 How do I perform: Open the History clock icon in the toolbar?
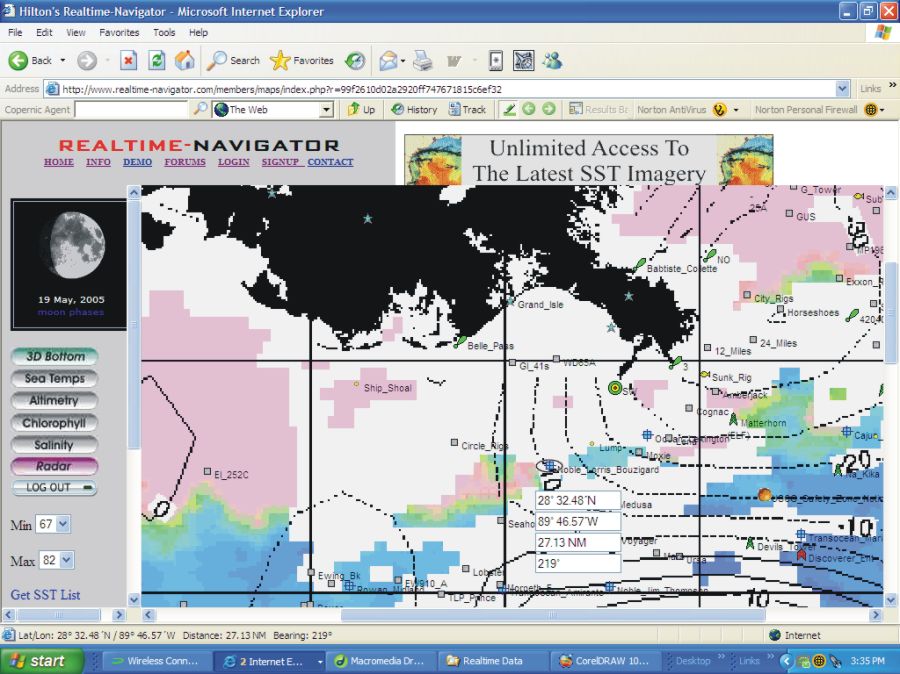coord(355,60)
